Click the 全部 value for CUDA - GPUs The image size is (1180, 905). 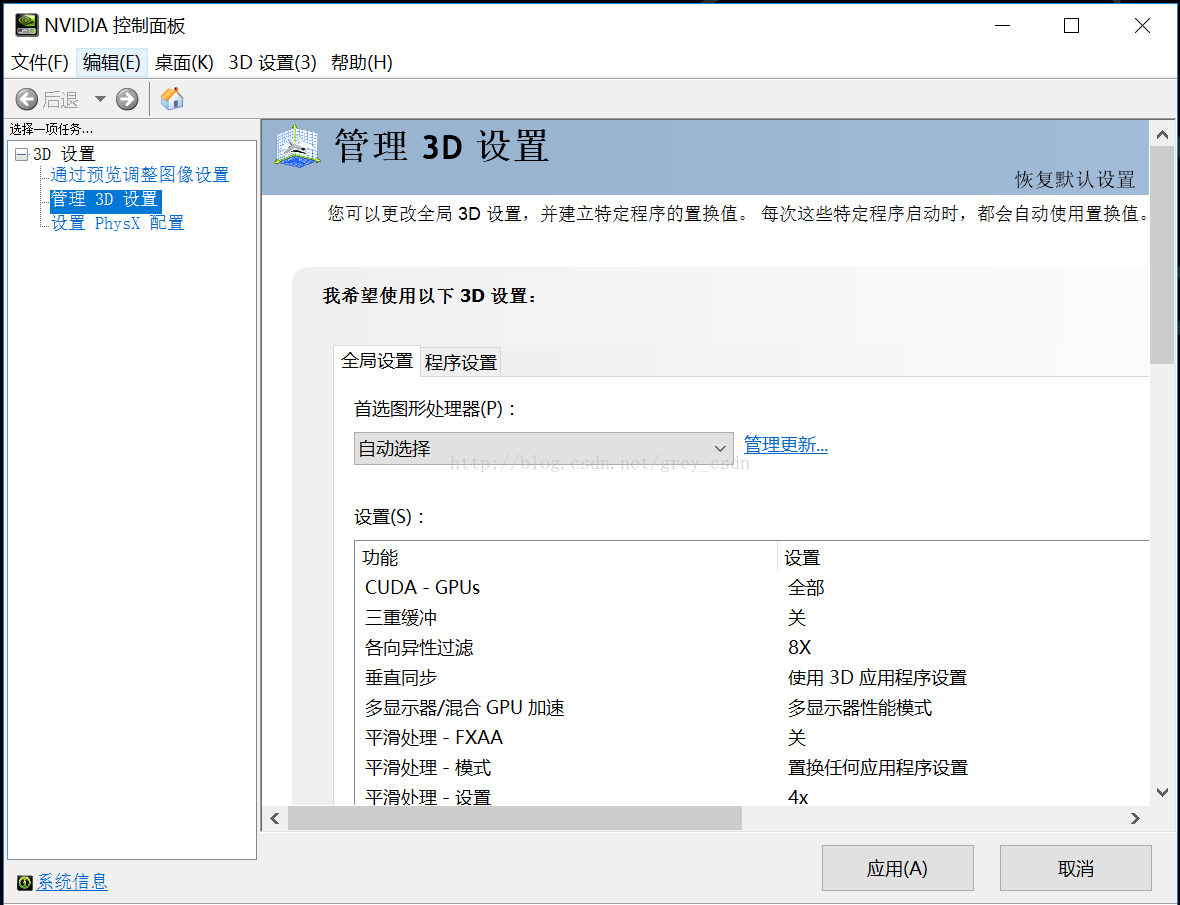806,588
